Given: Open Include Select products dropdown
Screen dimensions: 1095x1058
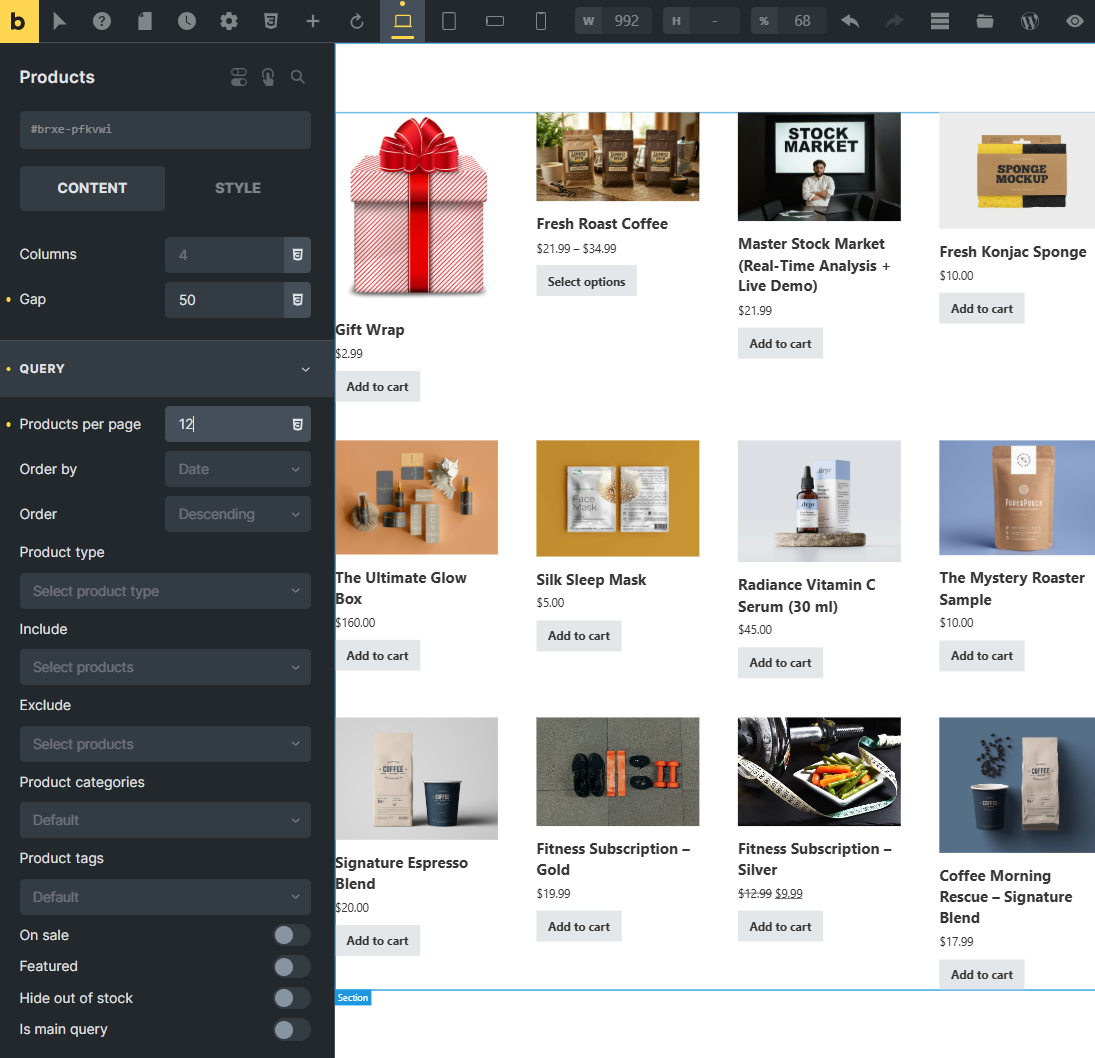Looking at the screenshot, I should tap(165, 667).
